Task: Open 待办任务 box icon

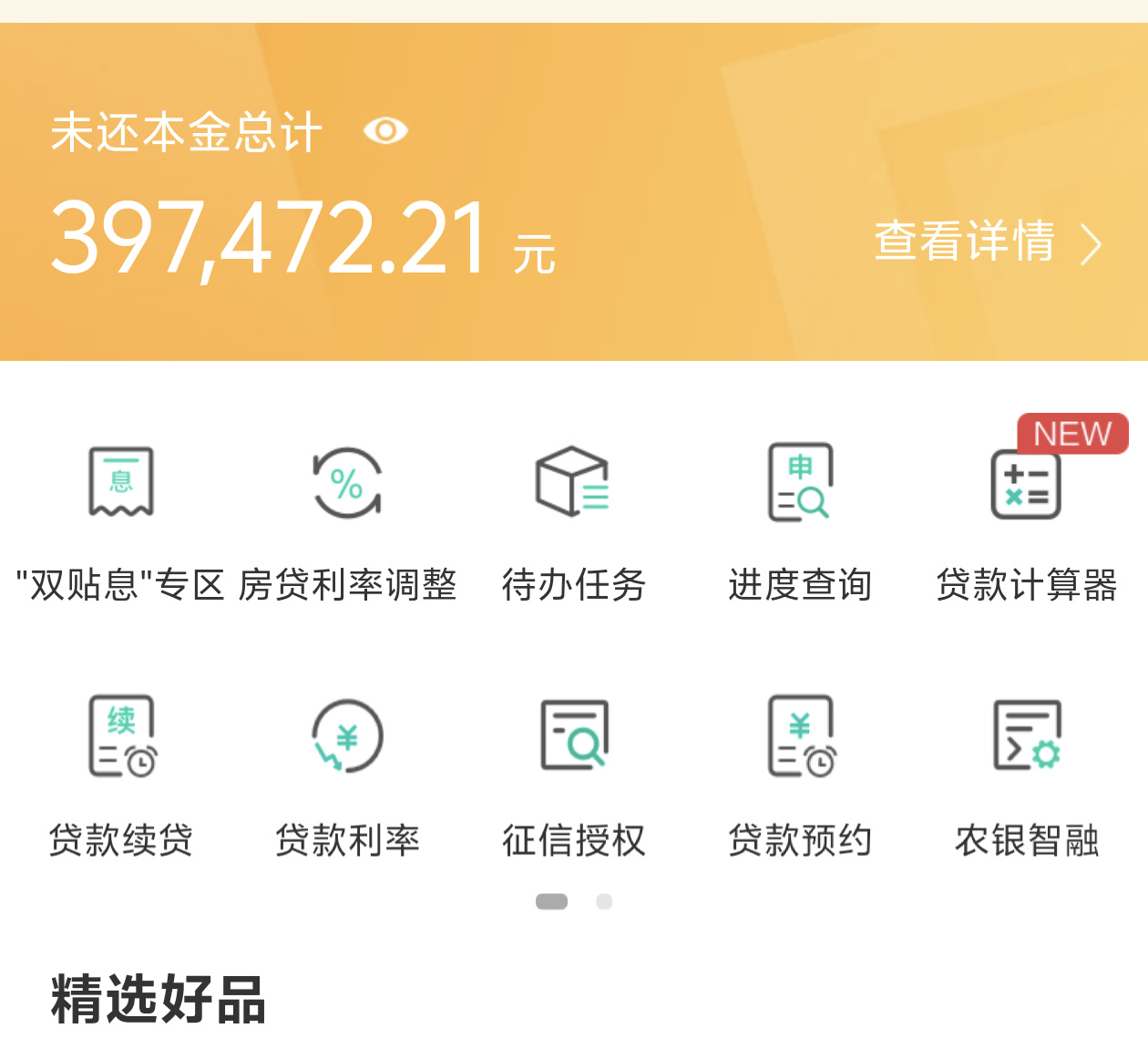Action: pos(573,481)
